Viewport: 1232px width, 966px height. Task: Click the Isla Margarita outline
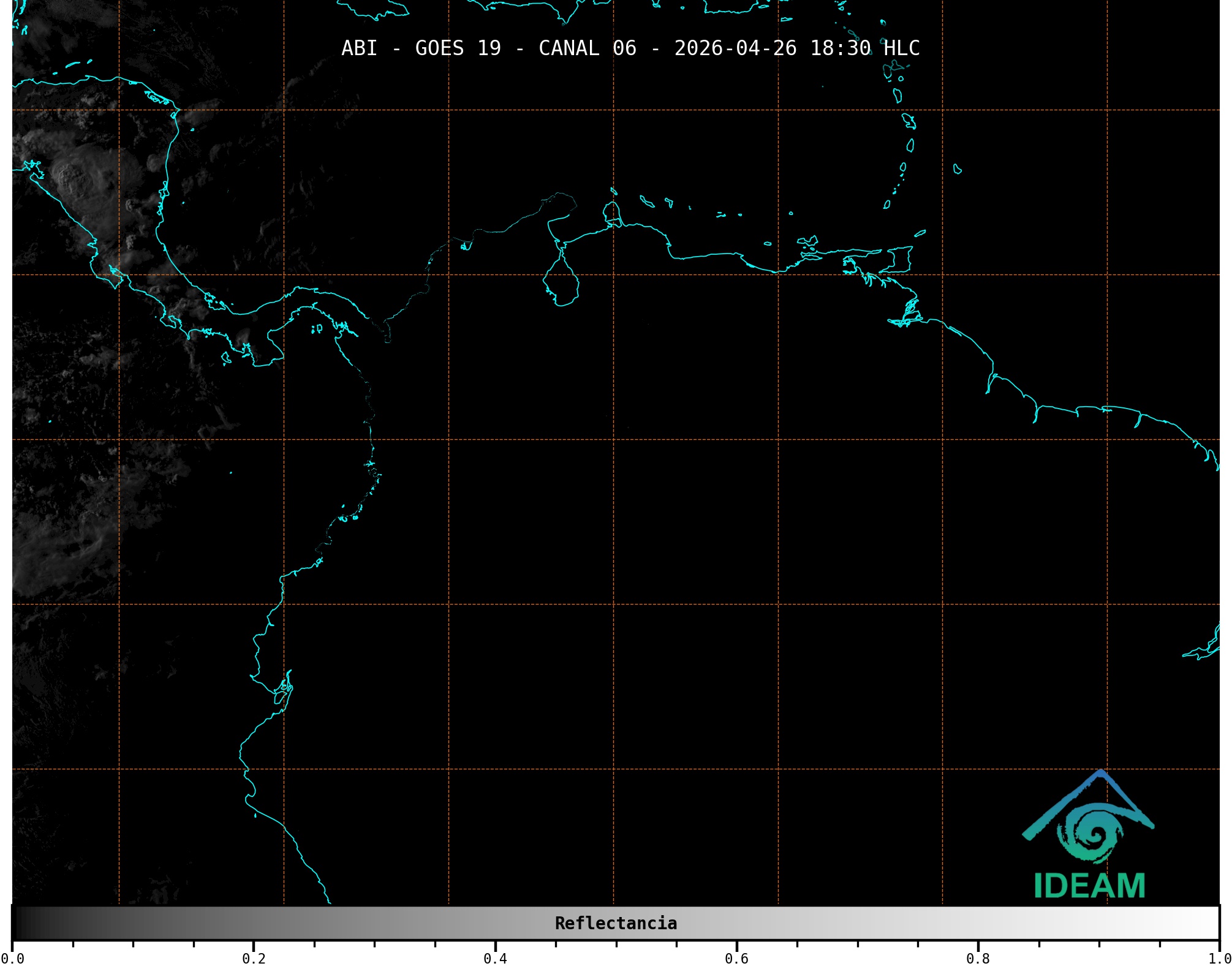(x=807, y=241)
